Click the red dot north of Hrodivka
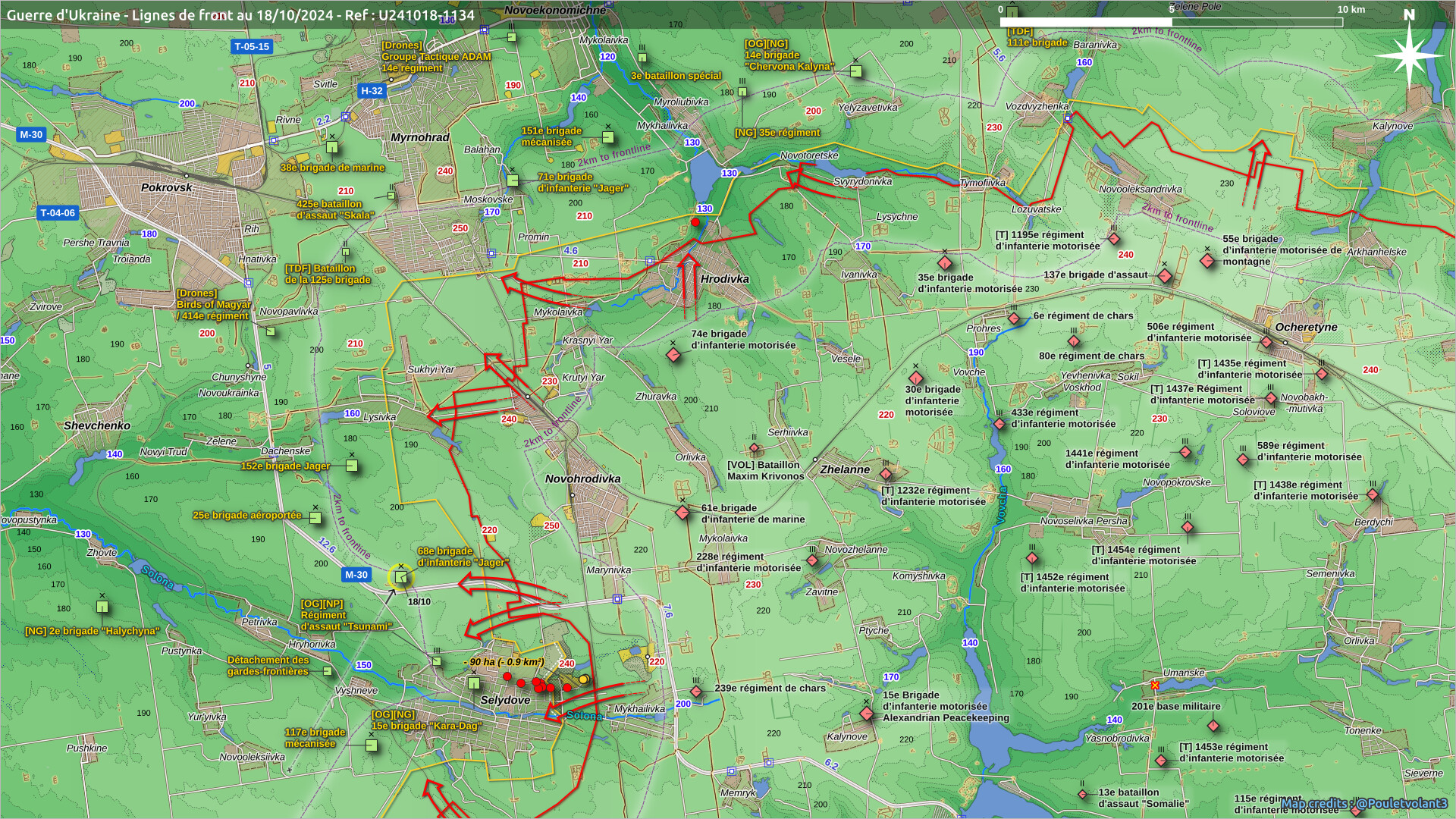This screenshot has height=819, width=1456. coord(695,222)
